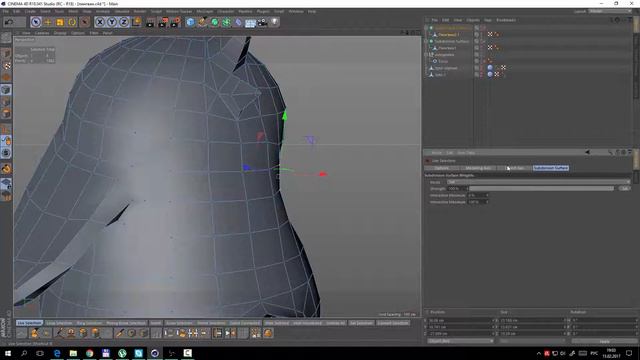640x360 pixels.
Task: Click Make Editable icon in left sidebar
Action: [x=6, y=38]
